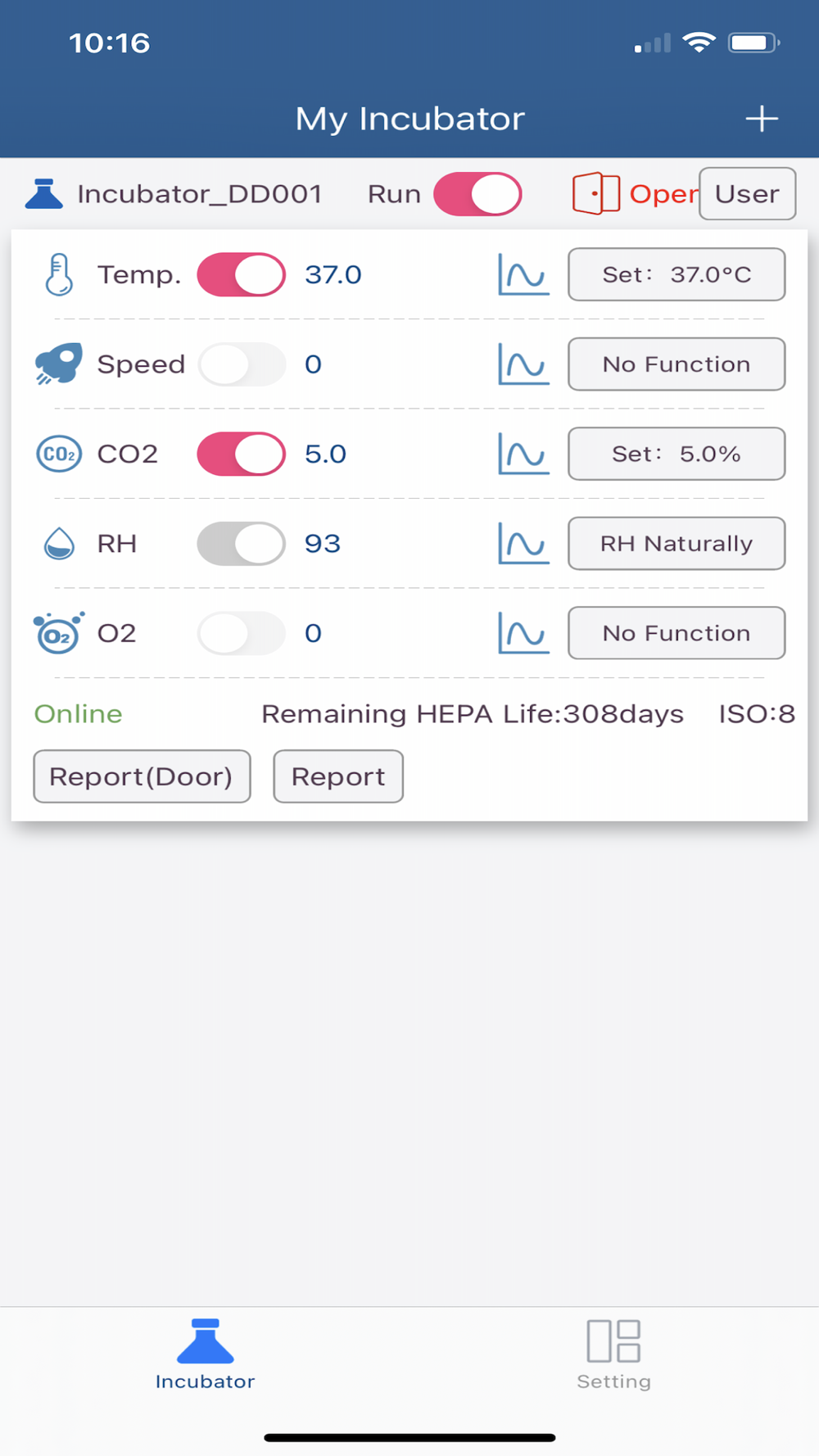
Task: Tap the blue flask icon beside Incubator_DD001
Action: point(44,194)
